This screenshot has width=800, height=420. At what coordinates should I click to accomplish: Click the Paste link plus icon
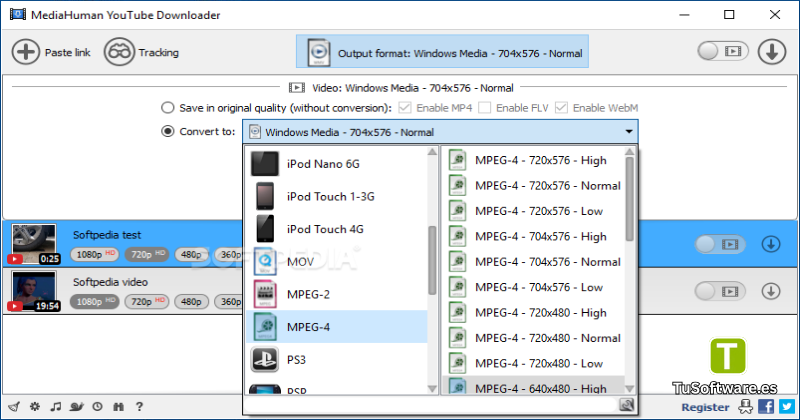click(x=26, y=52)
